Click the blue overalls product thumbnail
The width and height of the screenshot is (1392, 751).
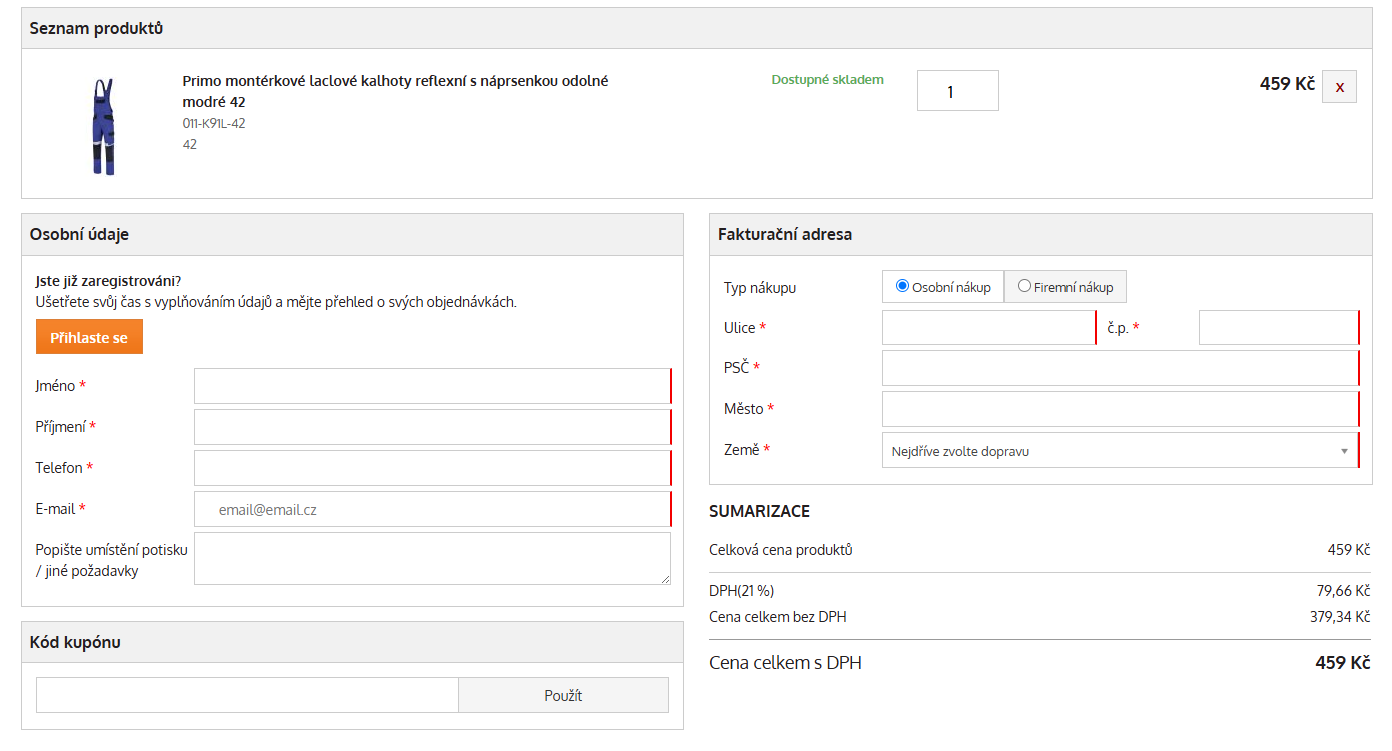[103, 126]
